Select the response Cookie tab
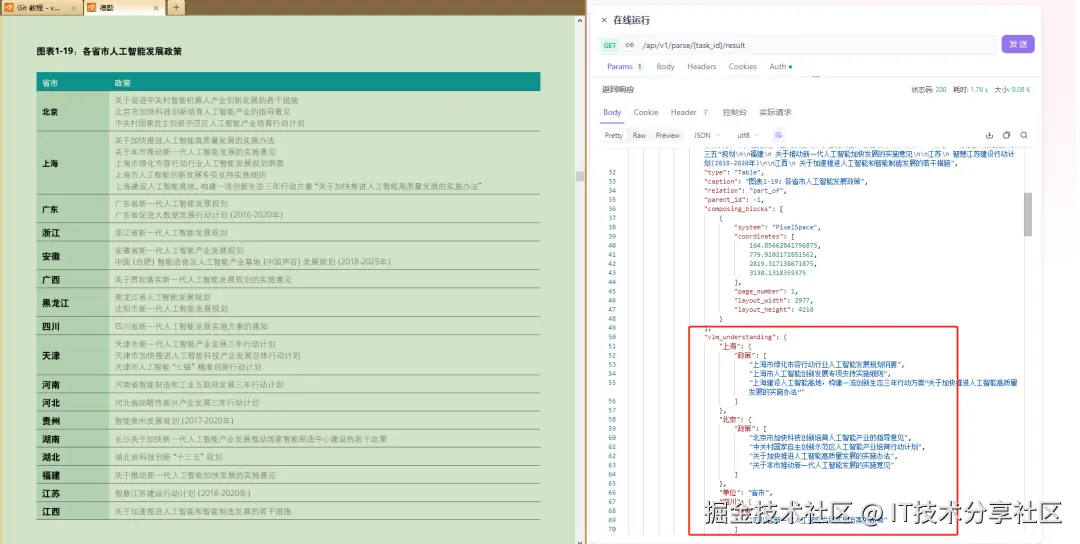Screen dimensions: 1080x544 coord(645,112)
